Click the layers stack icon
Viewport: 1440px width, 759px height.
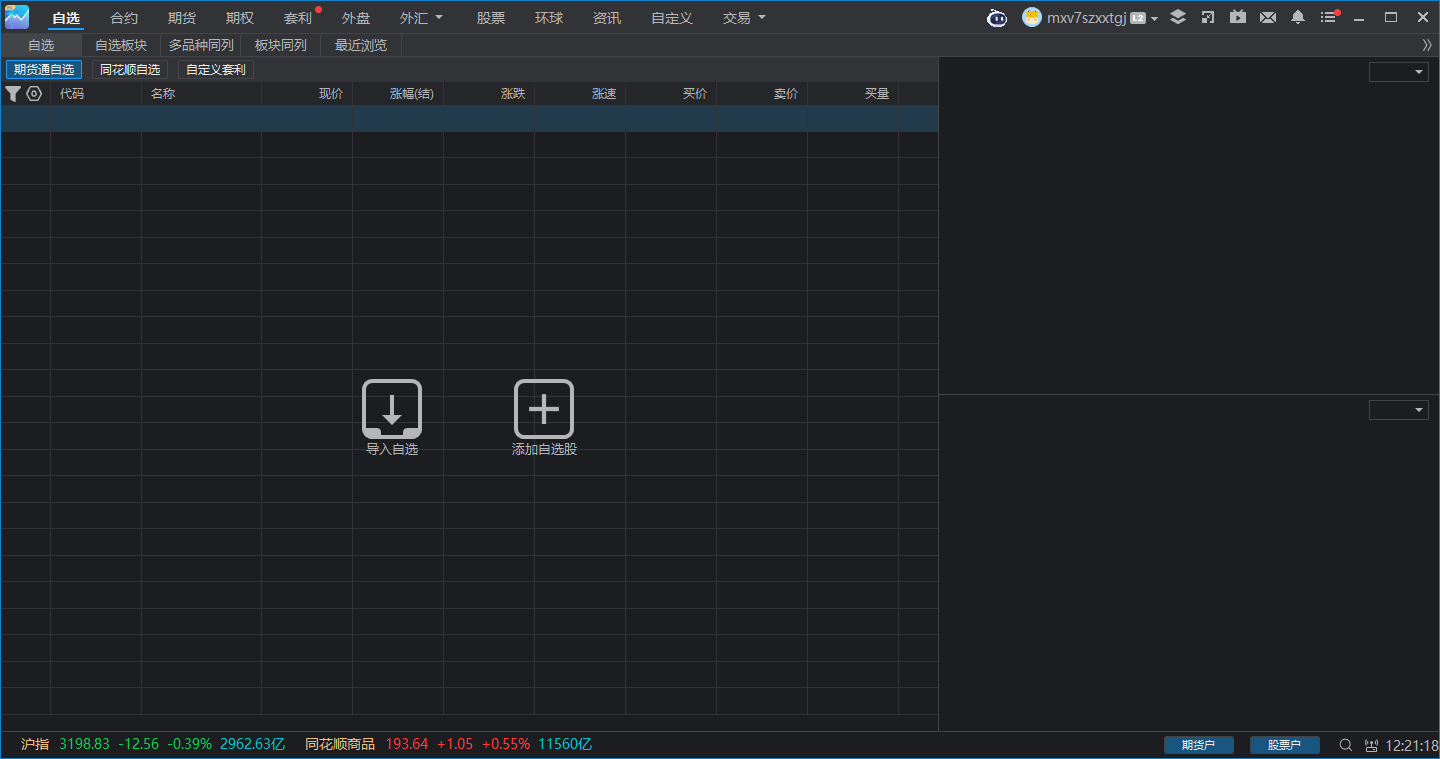point(1178,18)
